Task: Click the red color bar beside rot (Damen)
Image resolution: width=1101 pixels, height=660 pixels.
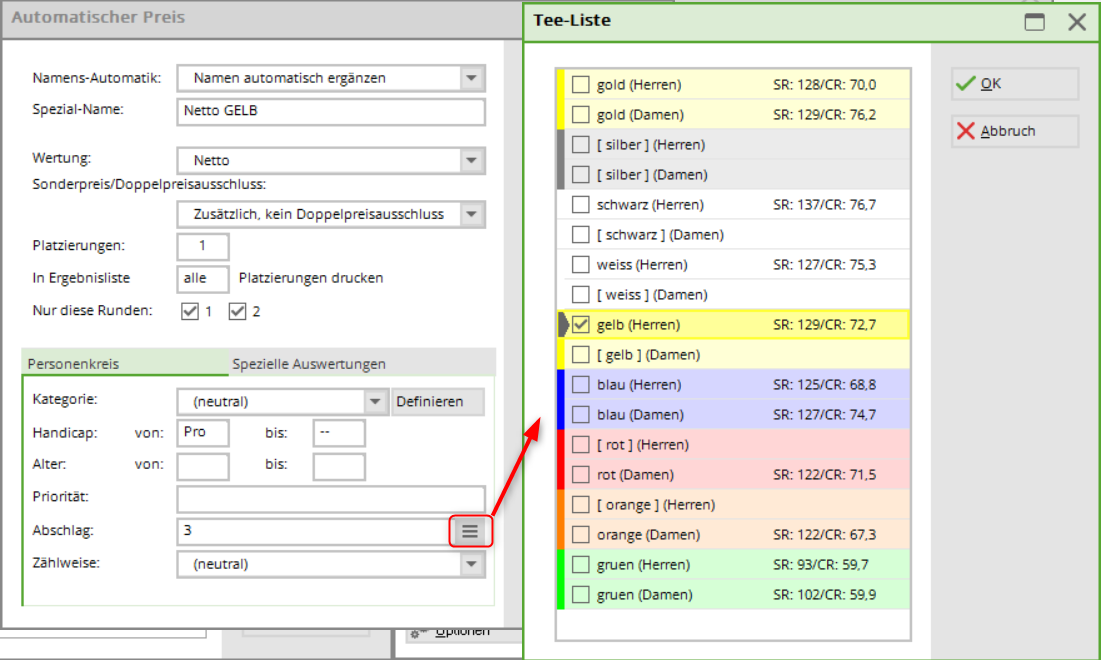Action: pos(561,475)
